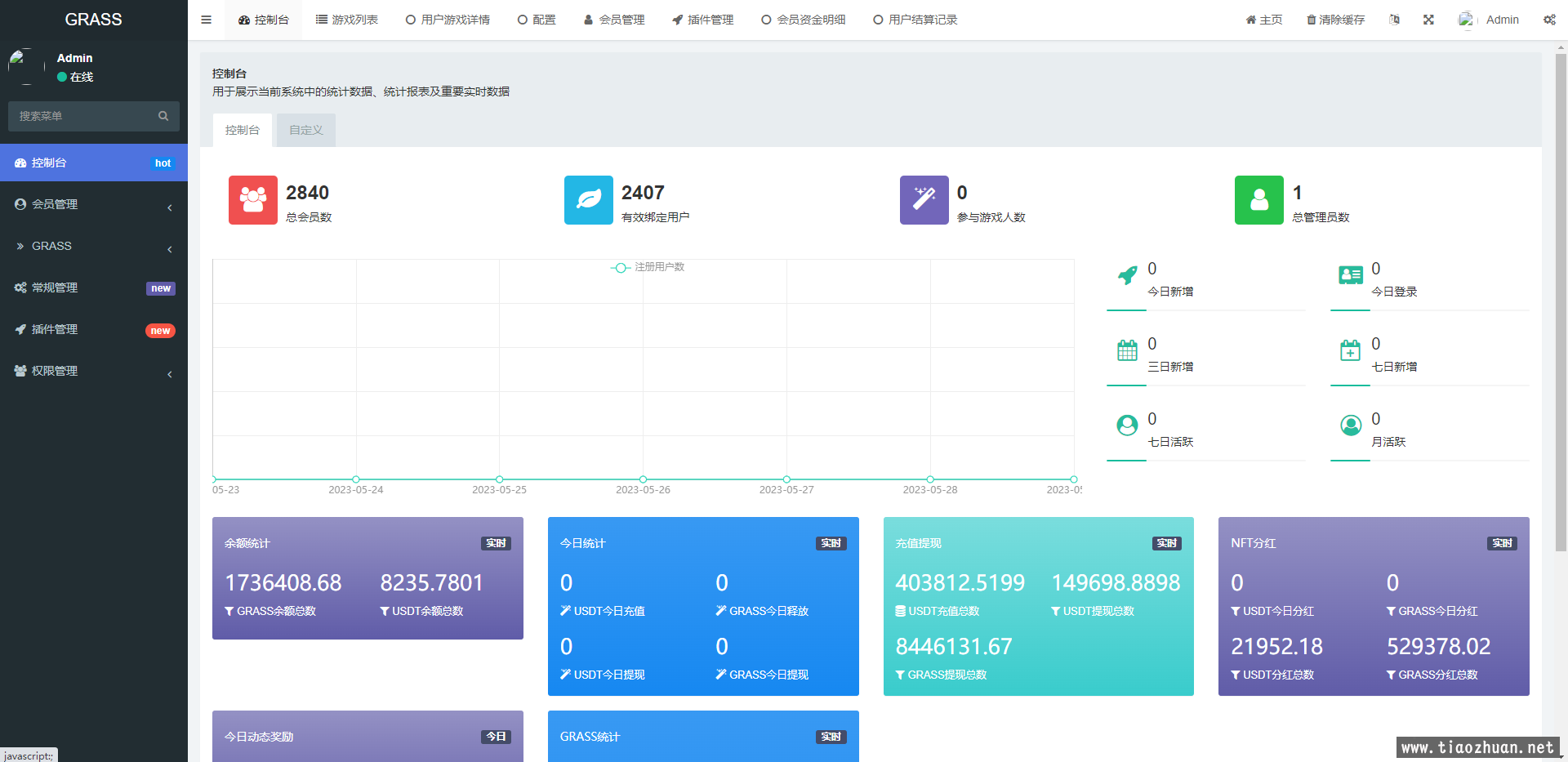
Task: Click the user circle icon for 七日活跃
Action: coord(1127,426)
